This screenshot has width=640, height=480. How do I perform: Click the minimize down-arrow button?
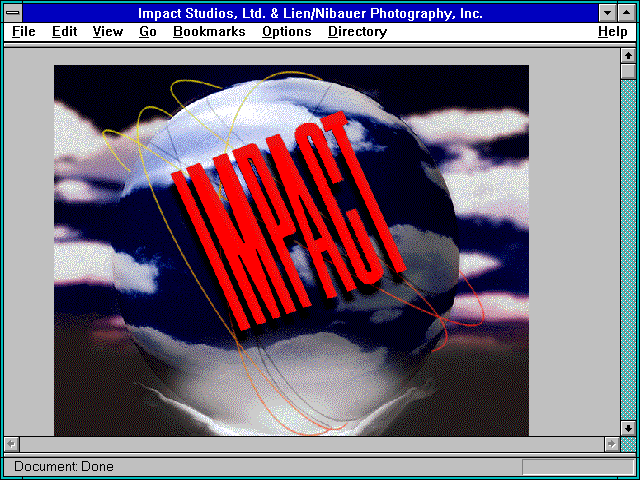[607, 13]
